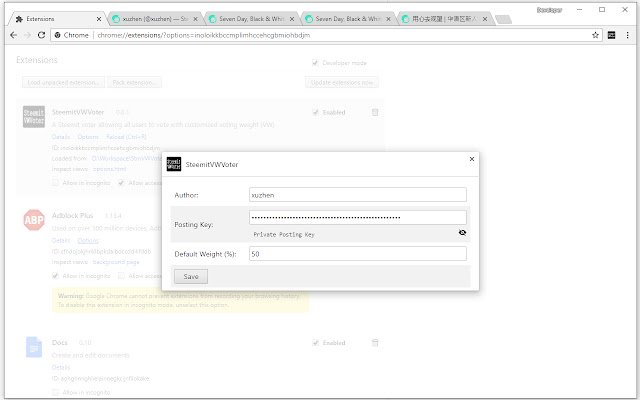Open the SteemitVWVoter toolbar extension icon

(x=611, y=35)
